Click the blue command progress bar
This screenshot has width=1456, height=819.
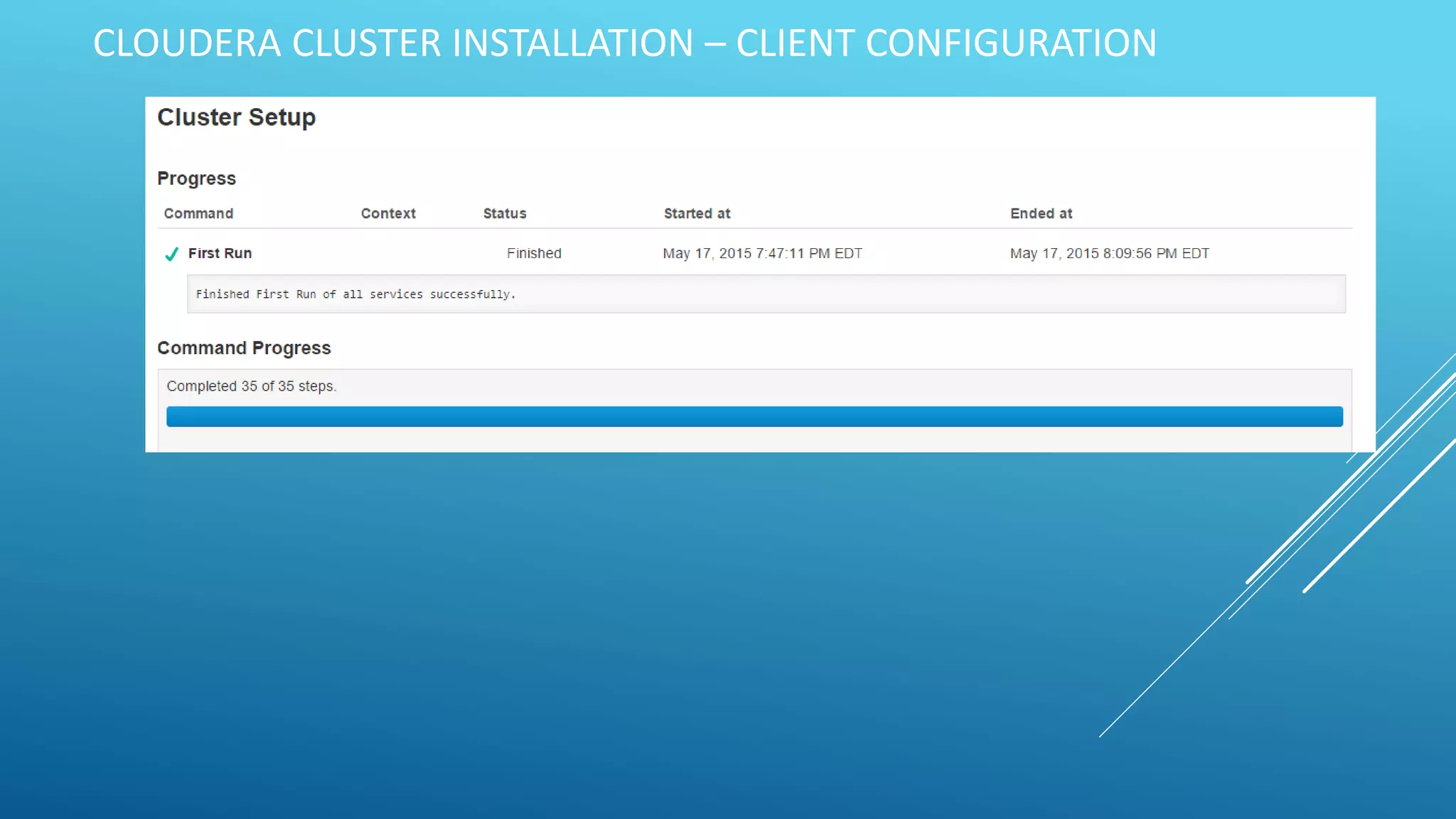754,417
